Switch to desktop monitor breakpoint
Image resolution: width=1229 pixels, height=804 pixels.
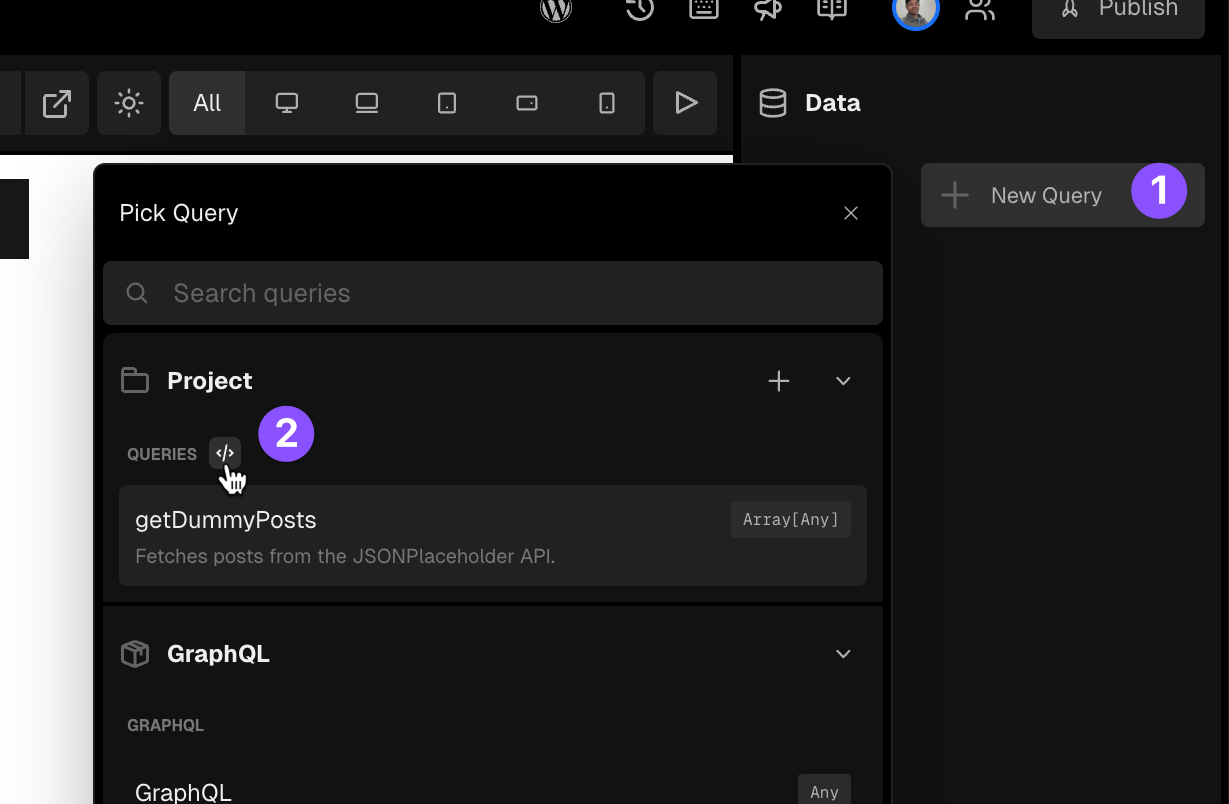[287, 103]
